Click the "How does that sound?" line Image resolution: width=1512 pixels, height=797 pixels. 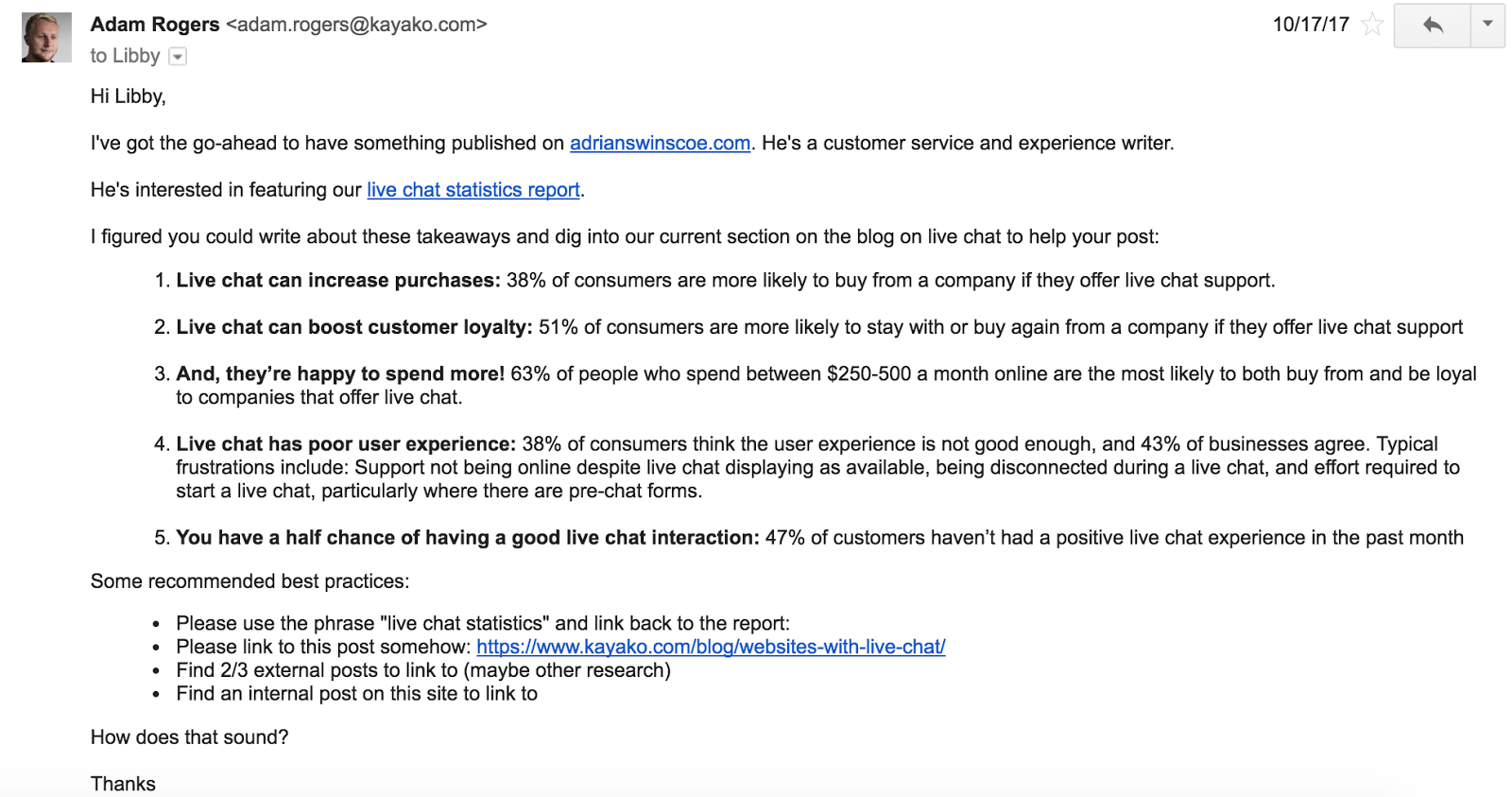click(x=189, y=737)
